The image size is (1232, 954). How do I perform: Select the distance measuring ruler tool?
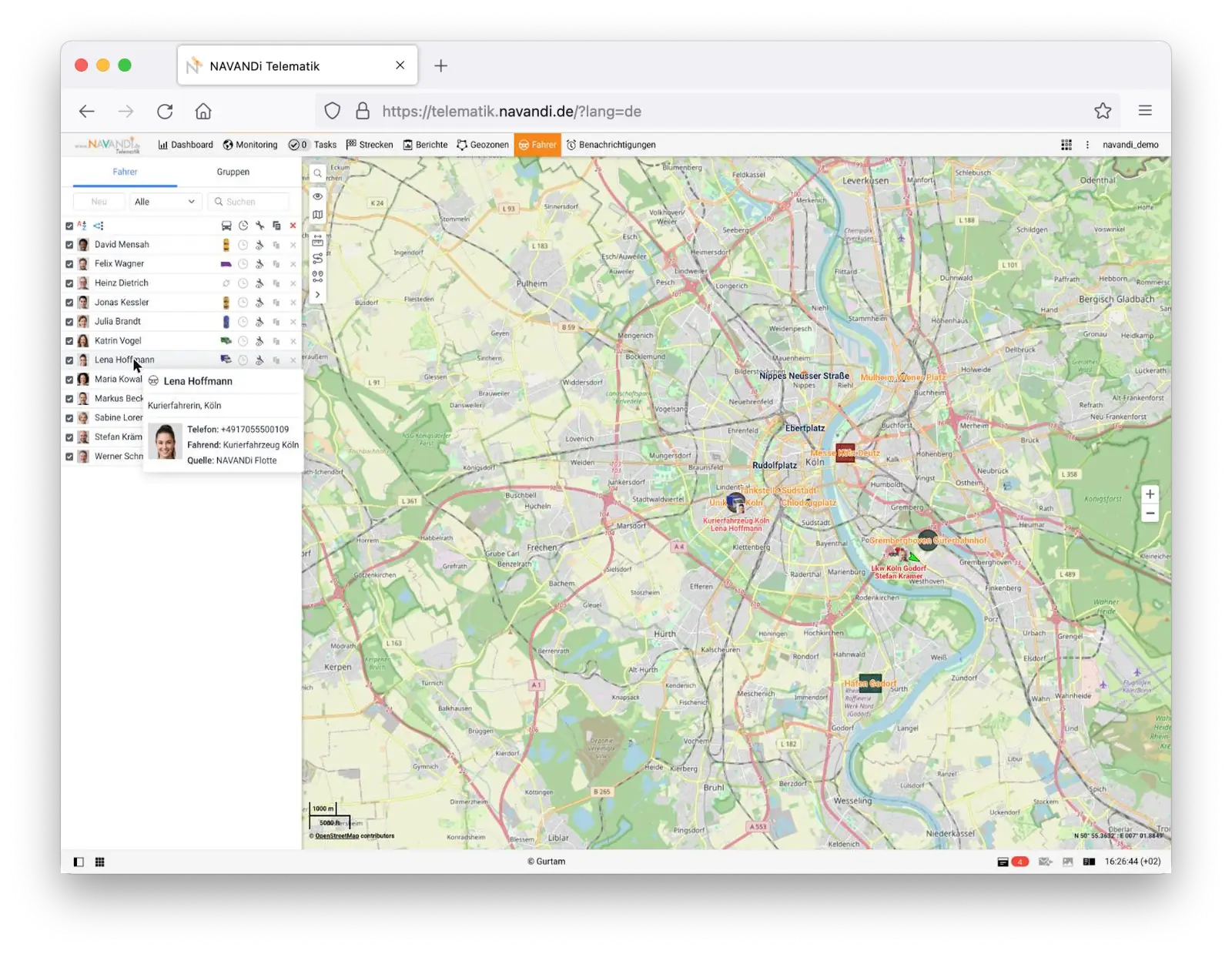(x=317, y=240)
